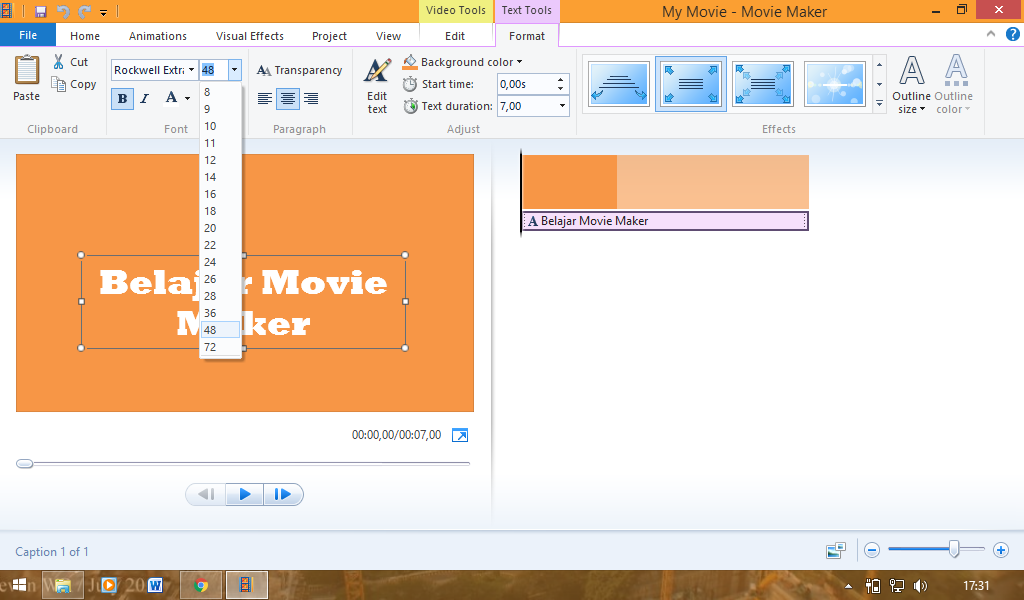View preview in full screen

click(460, 435)
